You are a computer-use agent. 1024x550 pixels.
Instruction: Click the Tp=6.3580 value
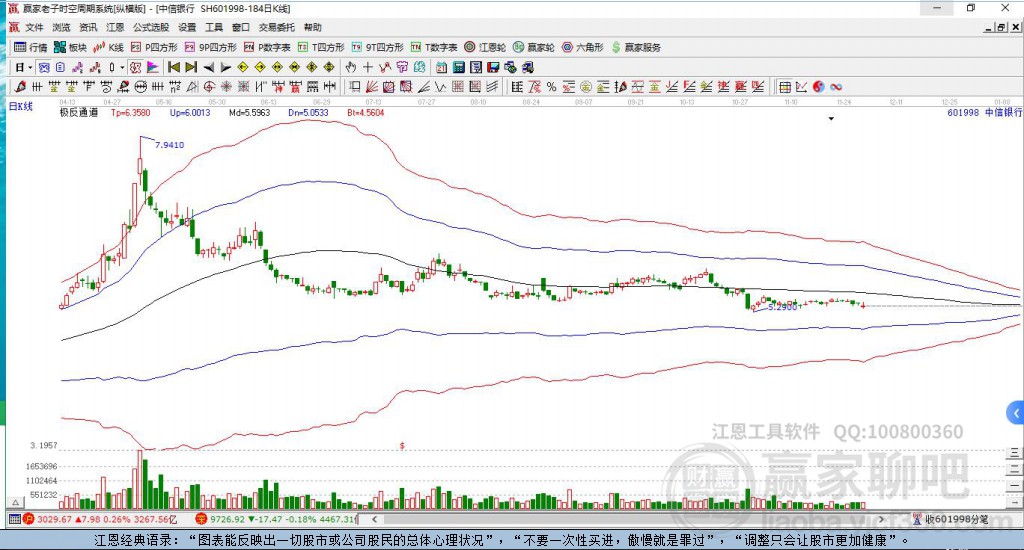(131, 112)
